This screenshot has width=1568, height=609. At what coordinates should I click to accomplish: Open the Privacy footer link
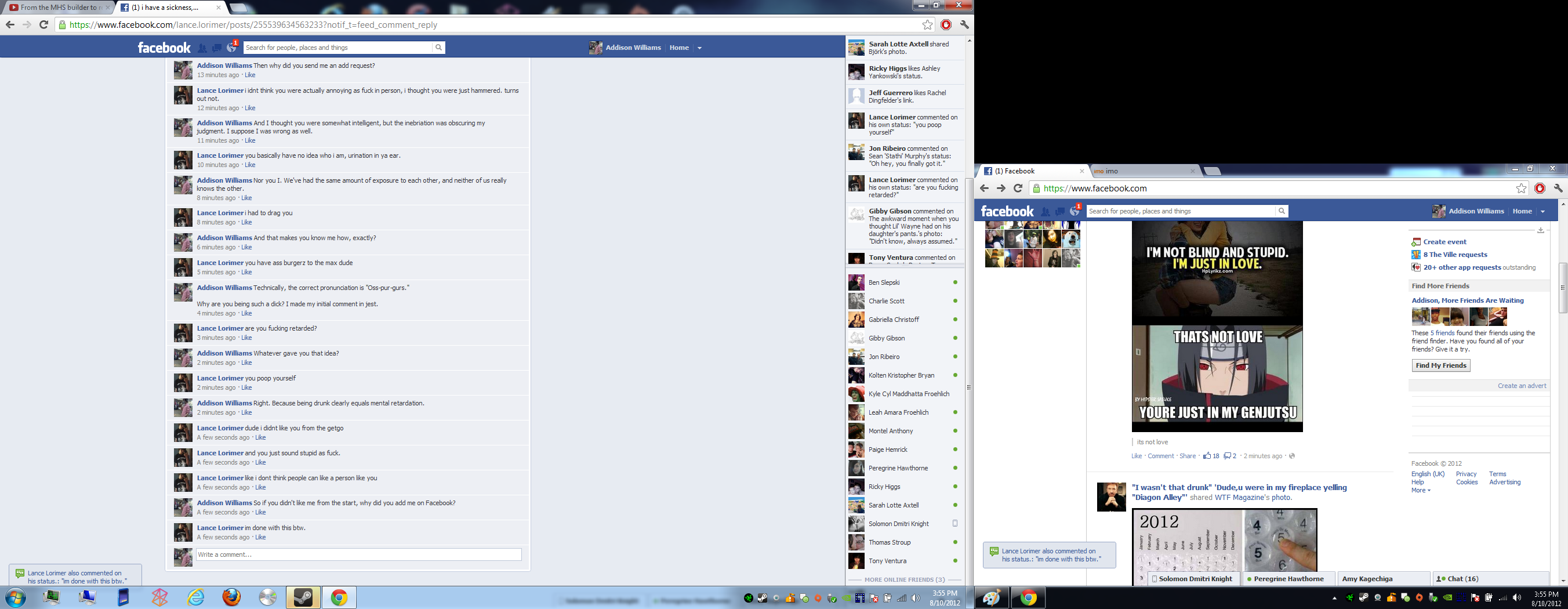click(x=1466, y=474)
